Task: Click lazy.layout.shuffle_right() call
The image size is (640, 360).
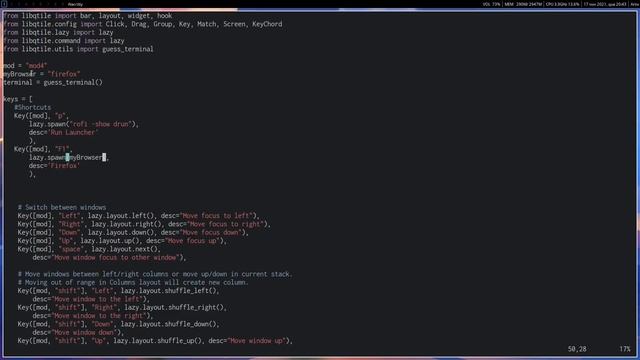Action: pyautogui.click(x=173, y=308)
